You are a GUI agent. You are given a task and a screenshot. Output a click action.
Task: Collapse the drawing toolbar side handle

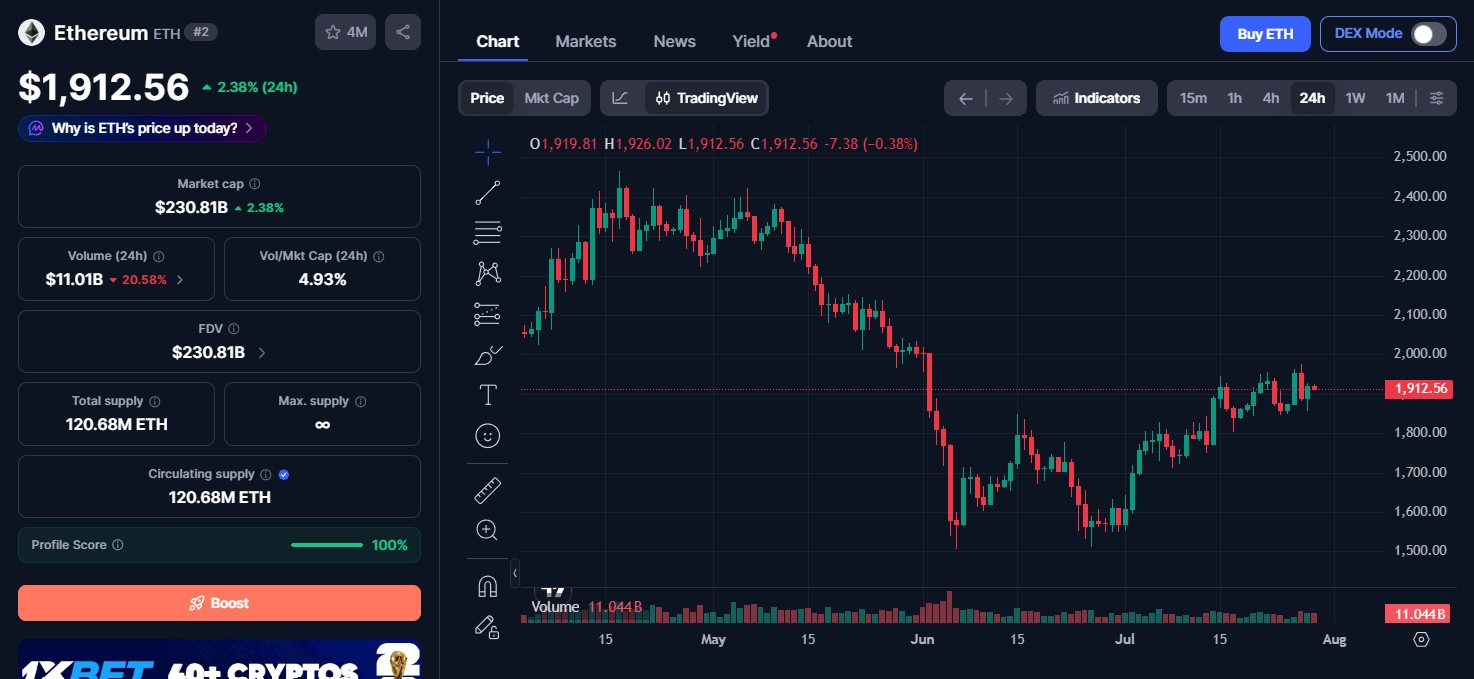point(515,573)
